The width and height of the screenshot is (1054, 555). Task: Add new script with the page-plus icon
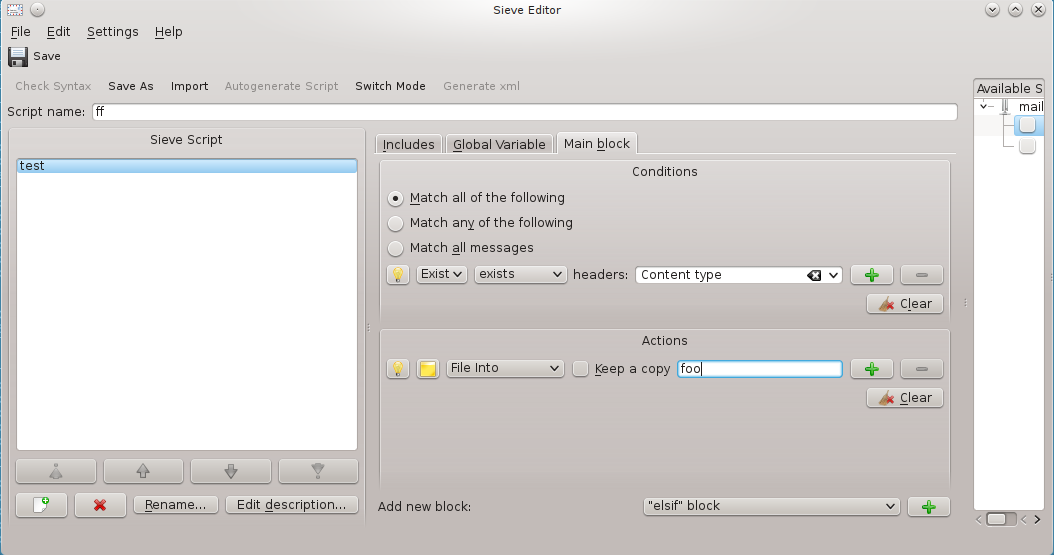point(42,505)
